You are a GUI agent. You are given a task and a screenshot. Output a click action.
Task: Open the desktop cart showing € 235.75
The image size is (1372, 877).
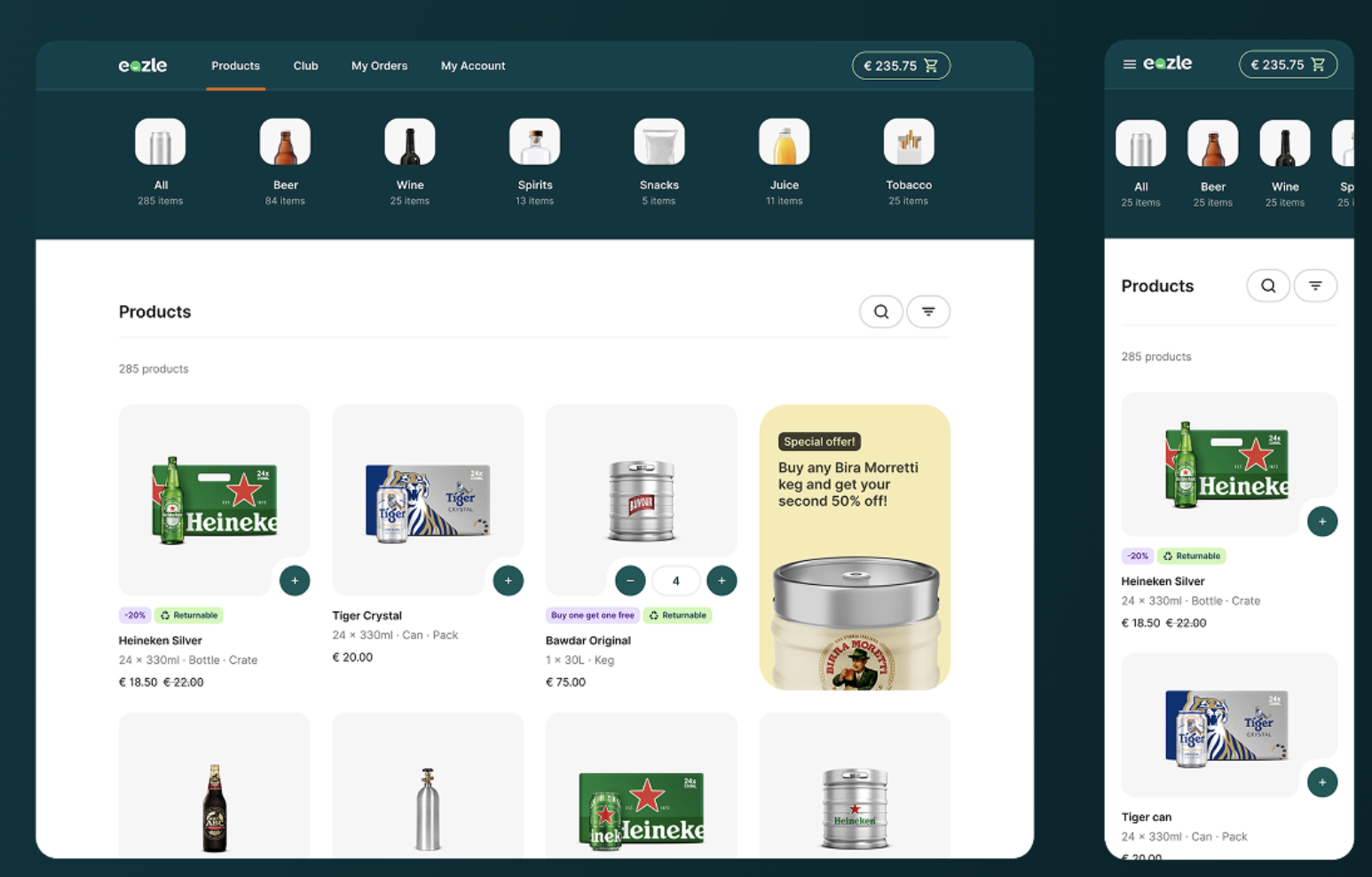tap(901, 66)
